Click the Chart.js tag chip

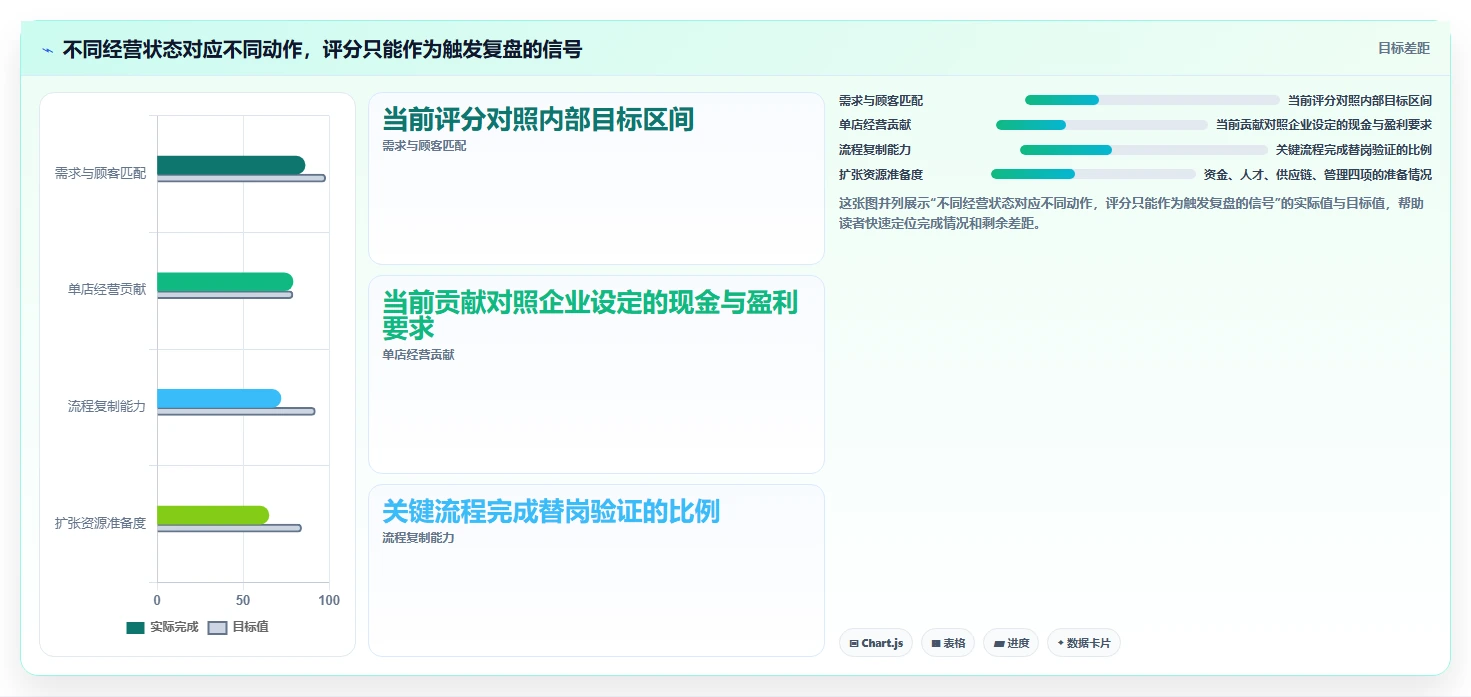(x=876, y=643)
